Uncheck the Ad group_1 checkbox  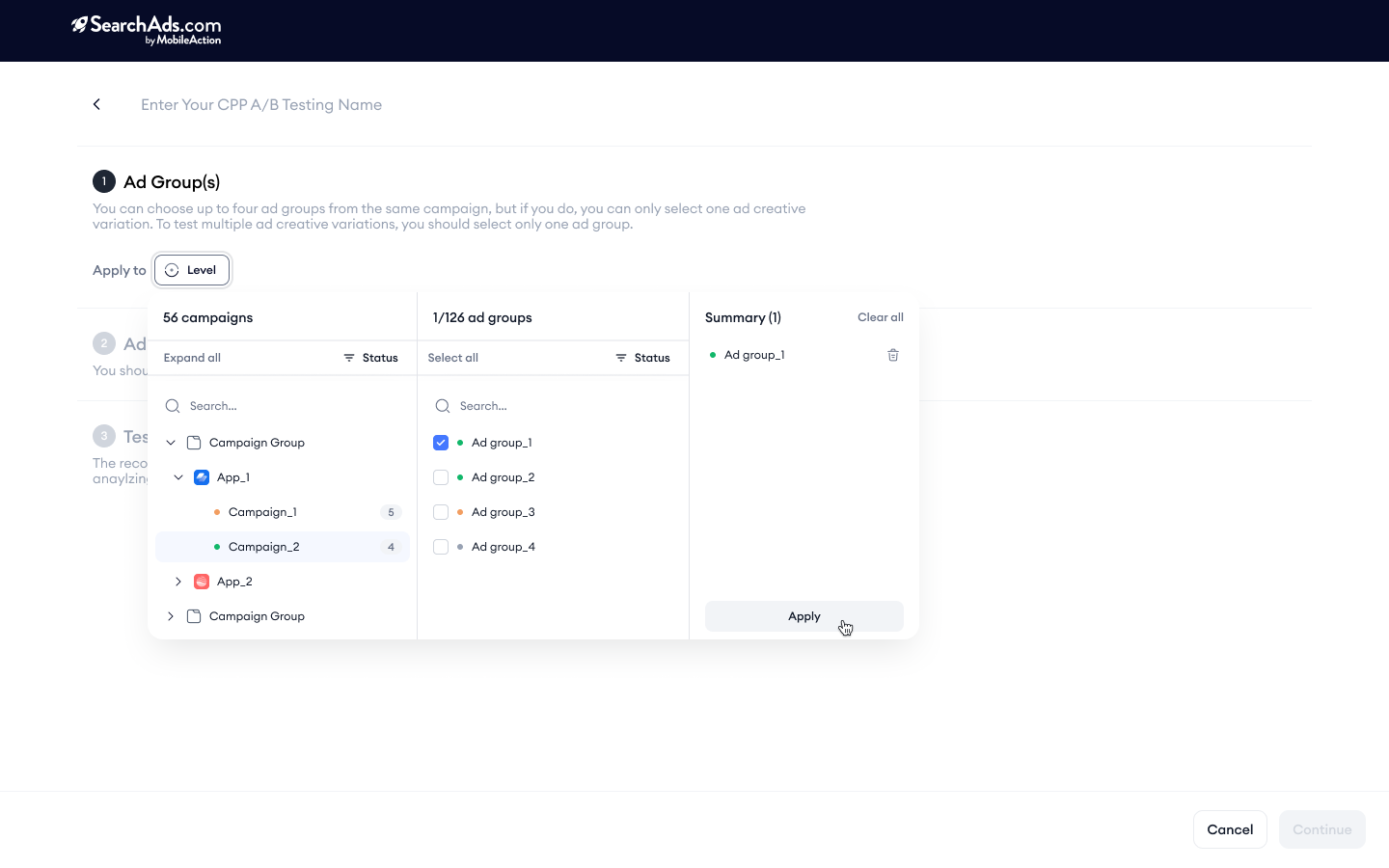pos(441,442)
